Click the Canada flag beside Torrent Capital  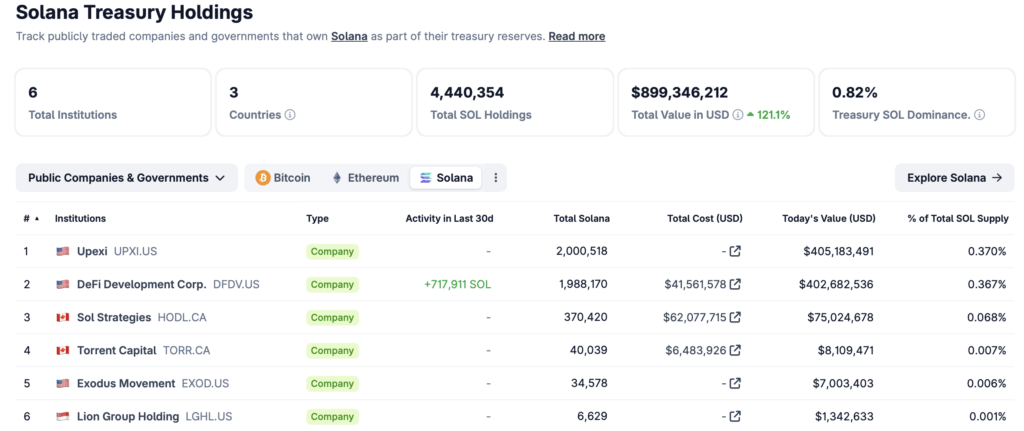coord(63,350)
